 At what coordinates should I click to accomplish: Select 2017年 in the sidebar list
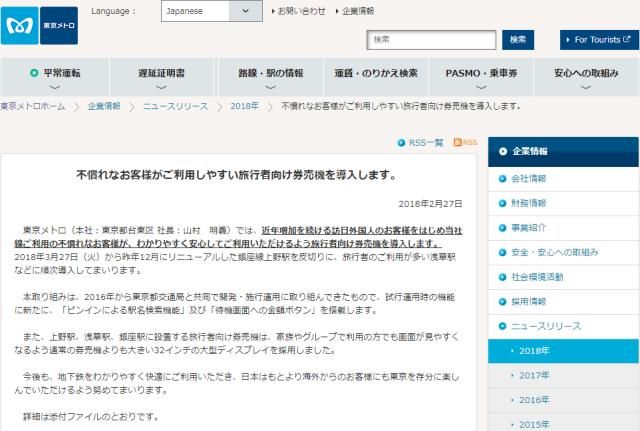563,375
